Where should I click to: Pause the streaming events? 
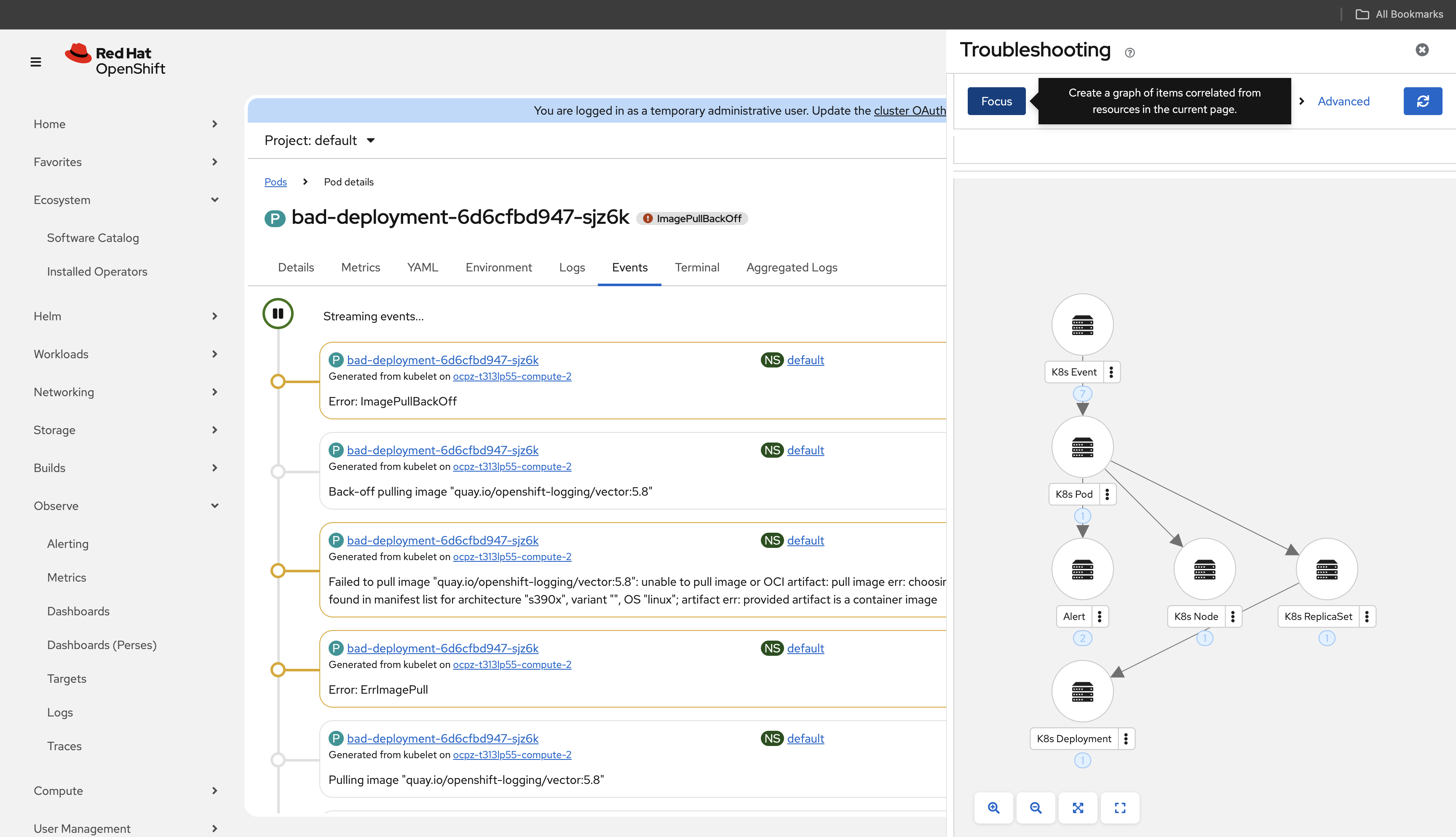(x=278, y=313)
